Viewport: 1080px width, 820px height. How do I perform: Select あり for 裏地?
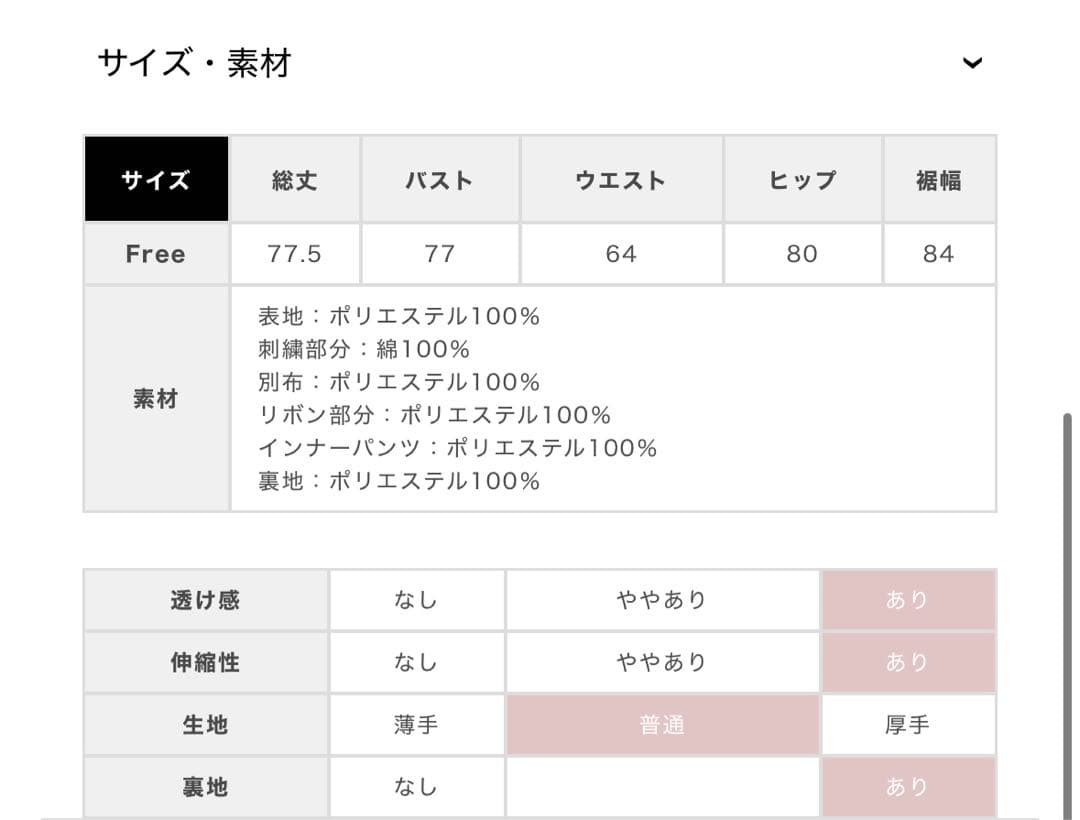[907, 787]
